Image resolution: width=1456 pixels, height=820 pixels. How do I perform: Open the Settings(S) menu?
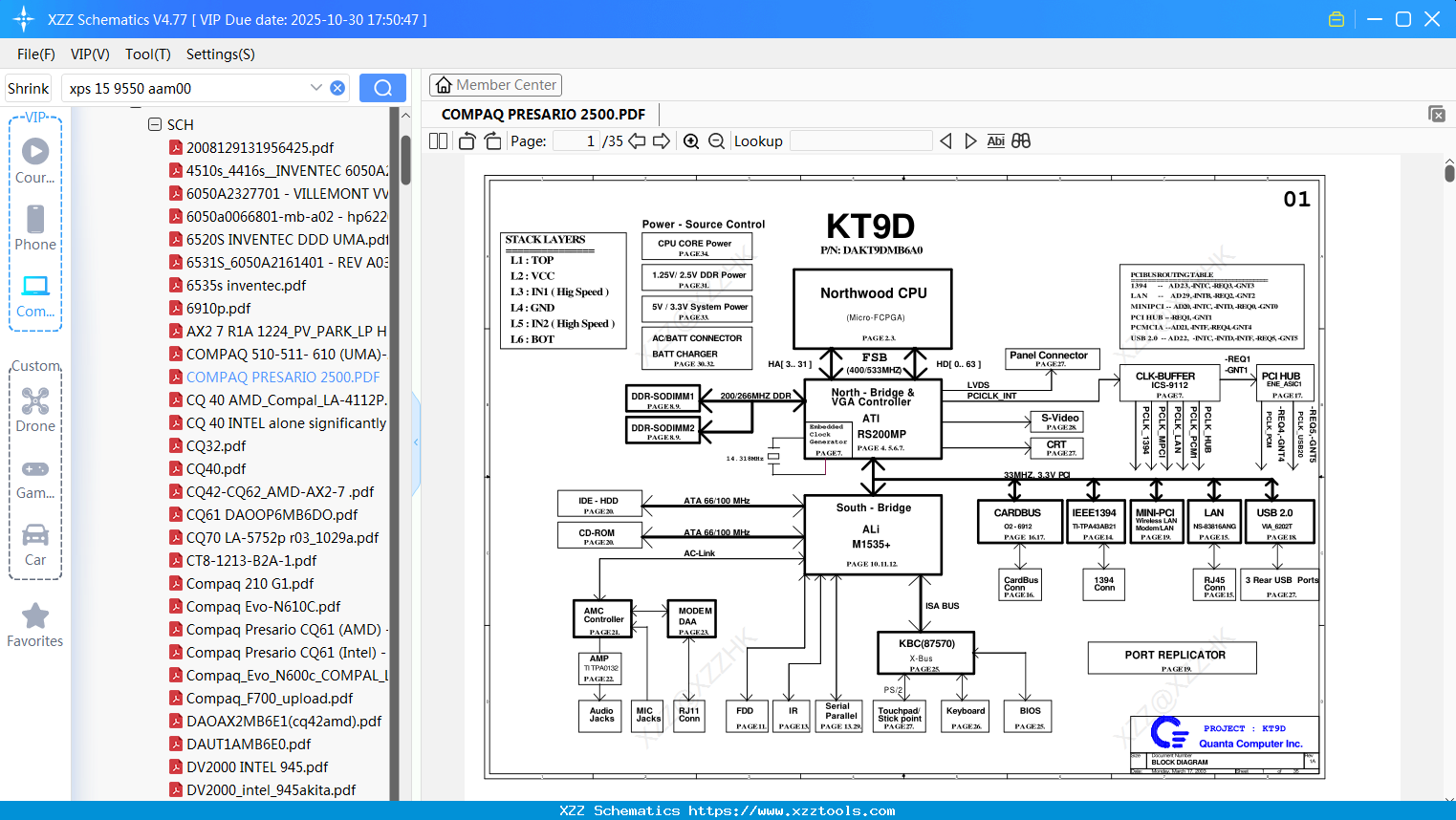click(221, 54)
